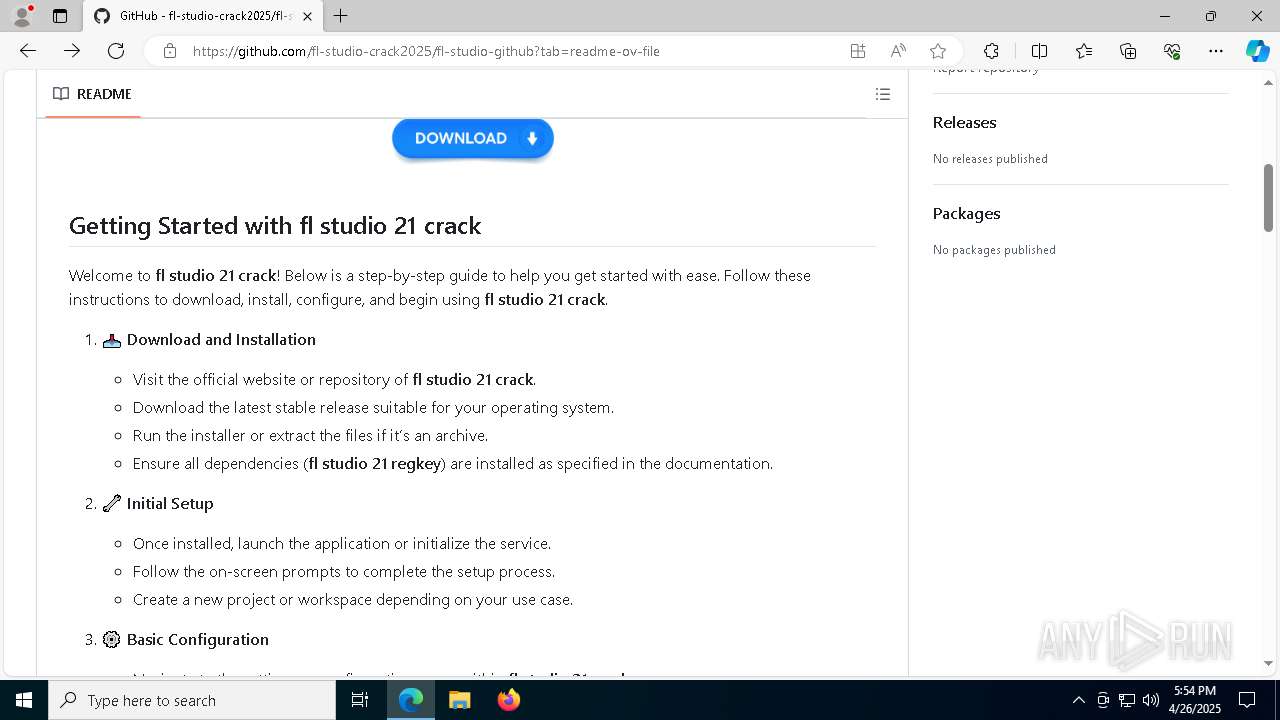Click 'Follow the on-screen prompts' line
The image size is (1280, 720).
point(344,571)
